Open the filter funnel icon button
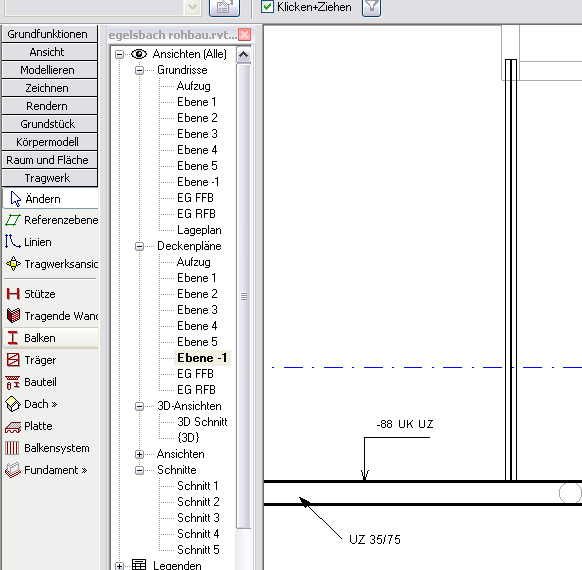 [x=372, y=7]
